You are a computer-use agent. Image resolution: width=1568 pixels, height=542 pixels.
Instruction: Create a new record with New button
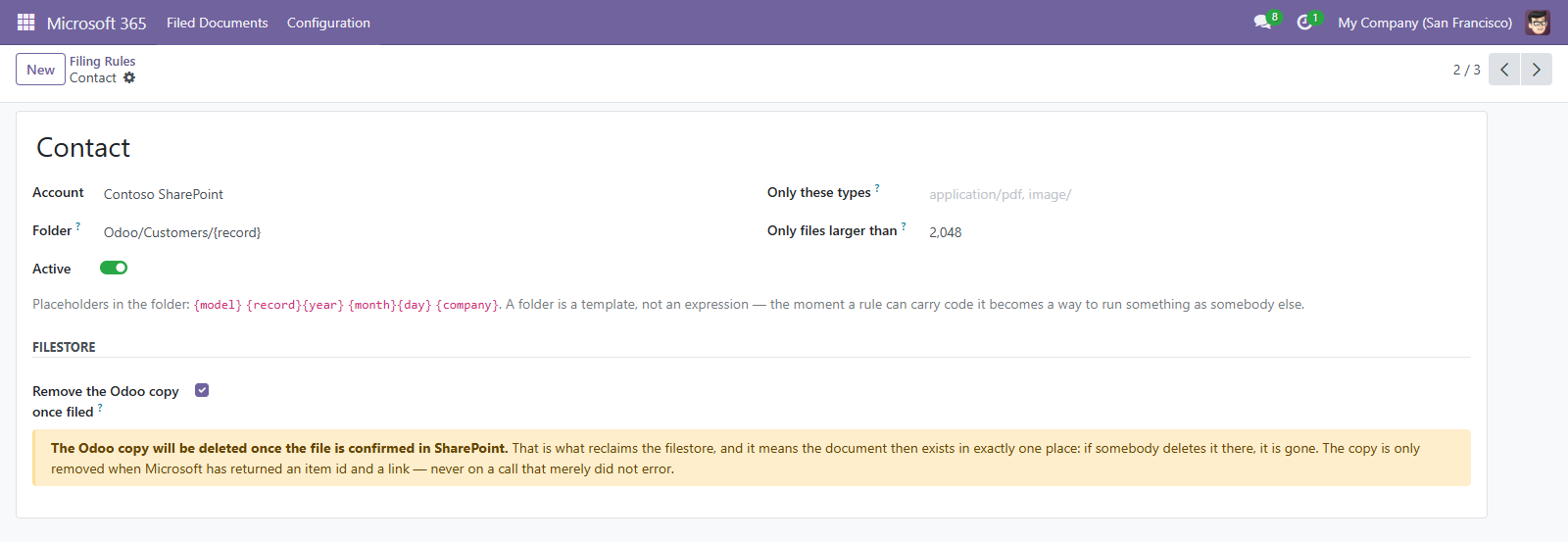click(40, 70)
